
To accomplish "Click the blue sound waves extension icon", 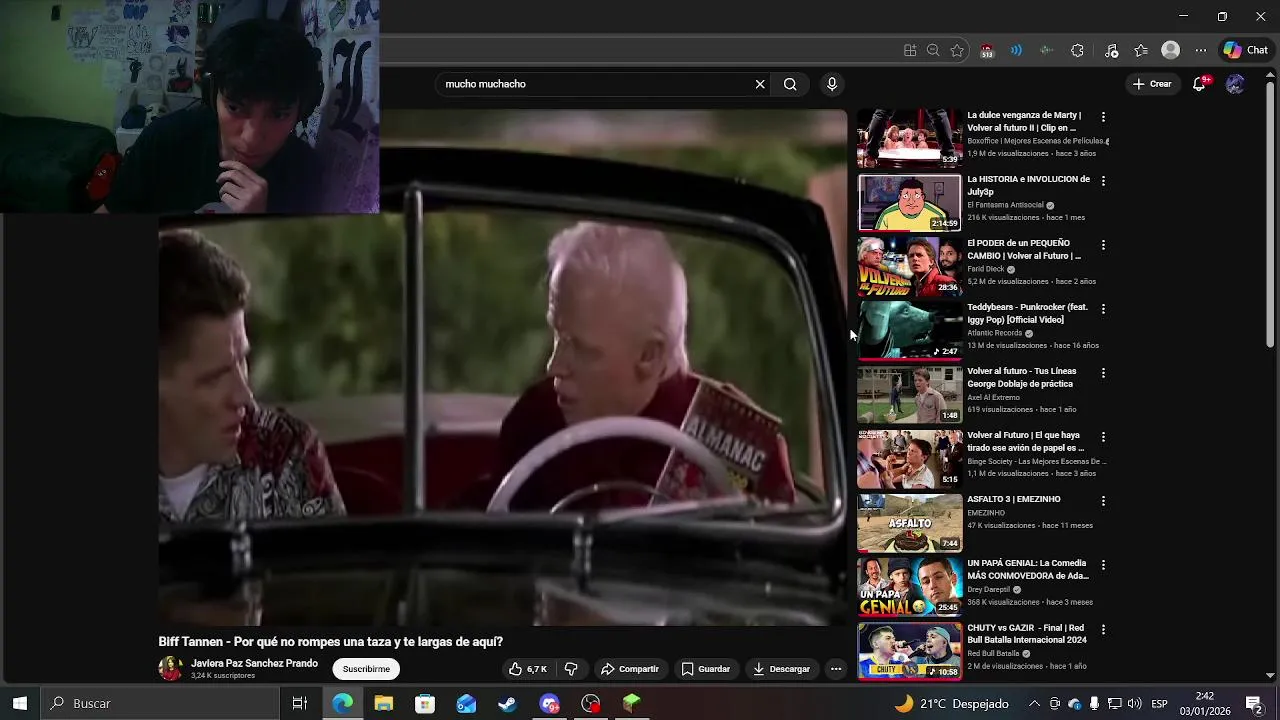I will [x=1016, y=50].
